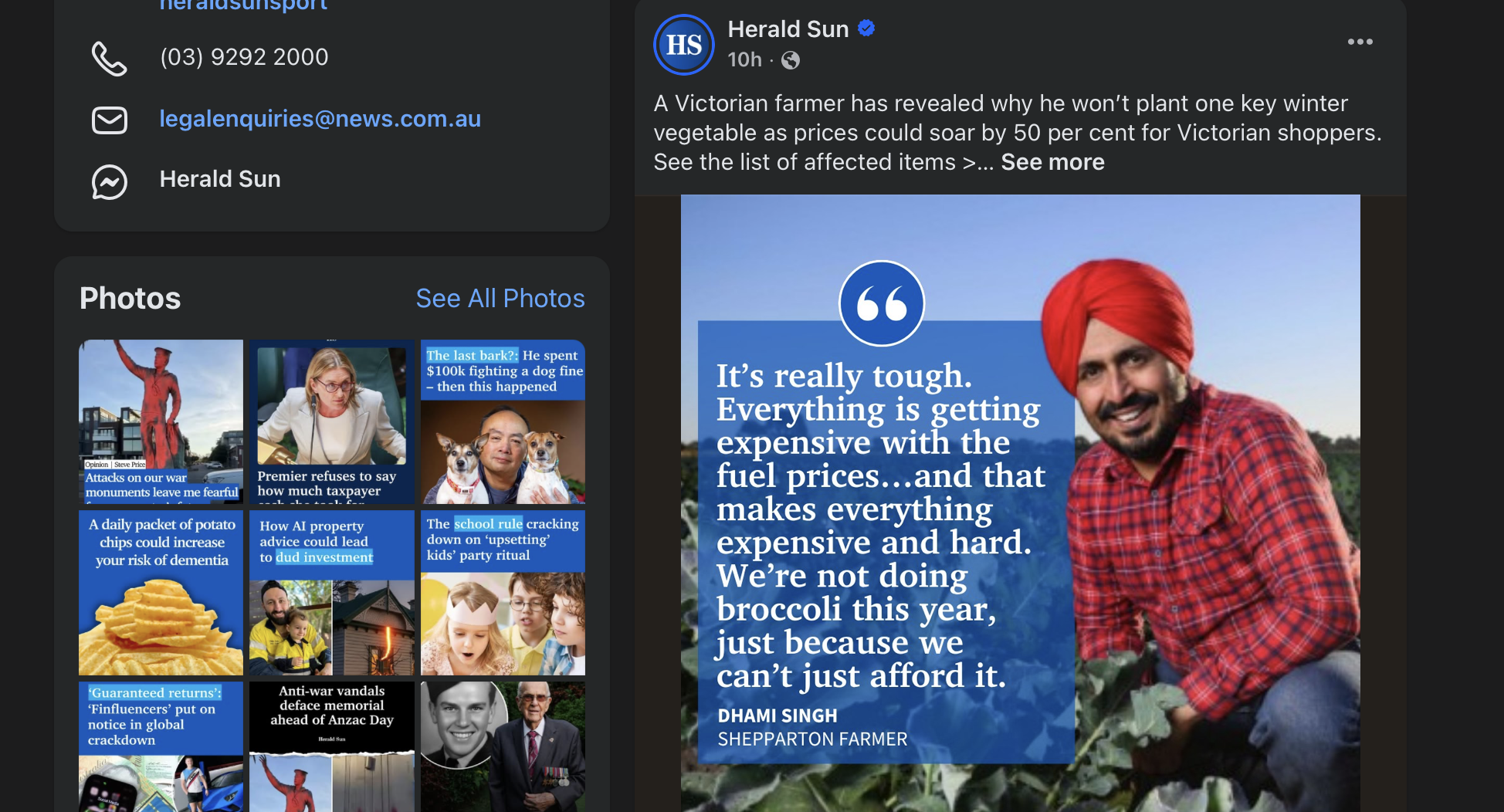Click the Herald Sun Messenger contact name

click(x=220, y=179)
